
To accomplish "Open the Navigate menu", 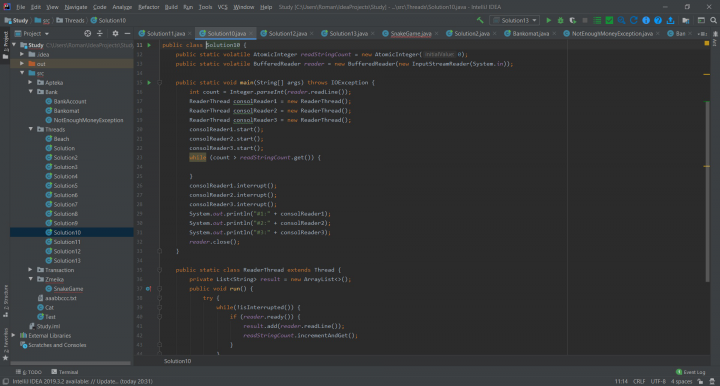I will pos(76,7).
